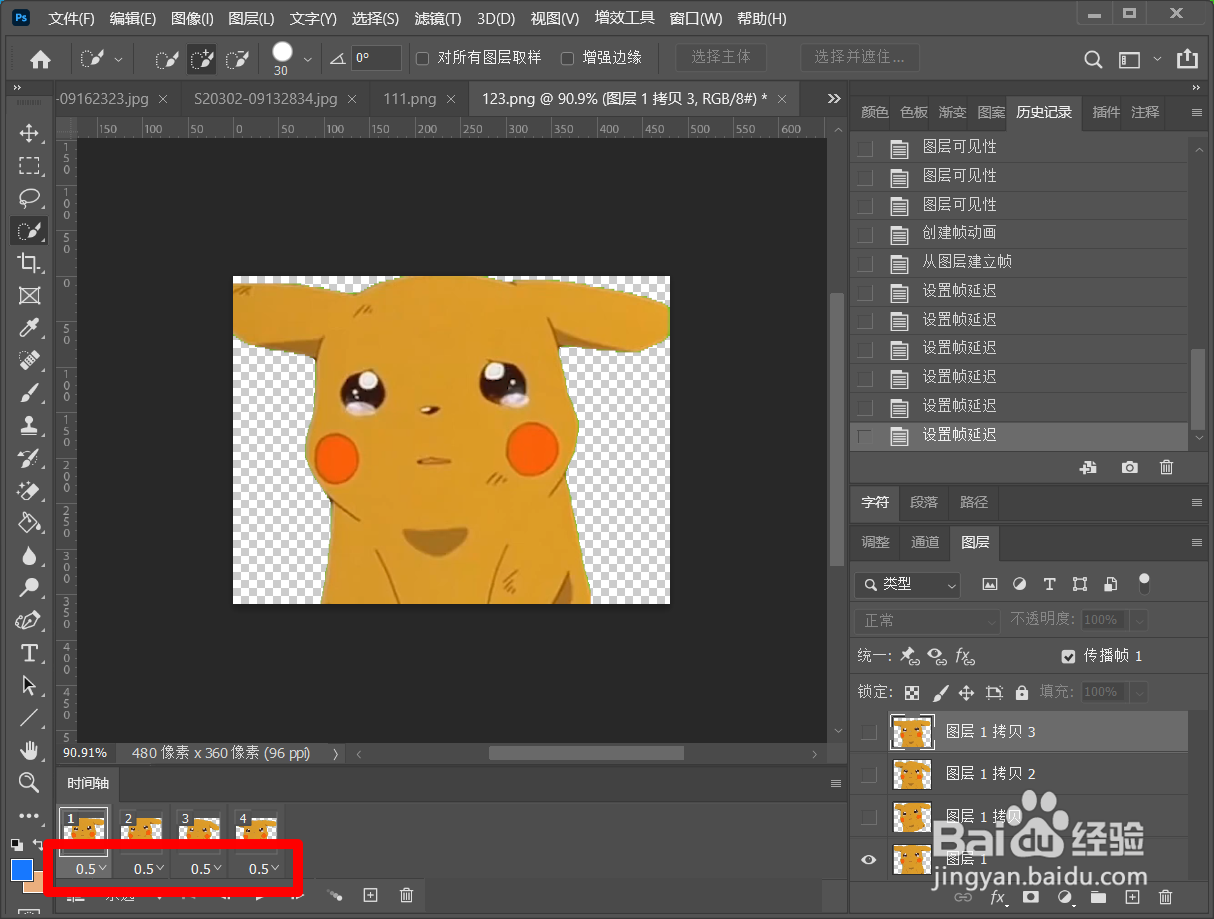The width and height of the screenshot is (1214, 919).
Task: Select the Spot Healing Brush tool
Action: (29, 360)
